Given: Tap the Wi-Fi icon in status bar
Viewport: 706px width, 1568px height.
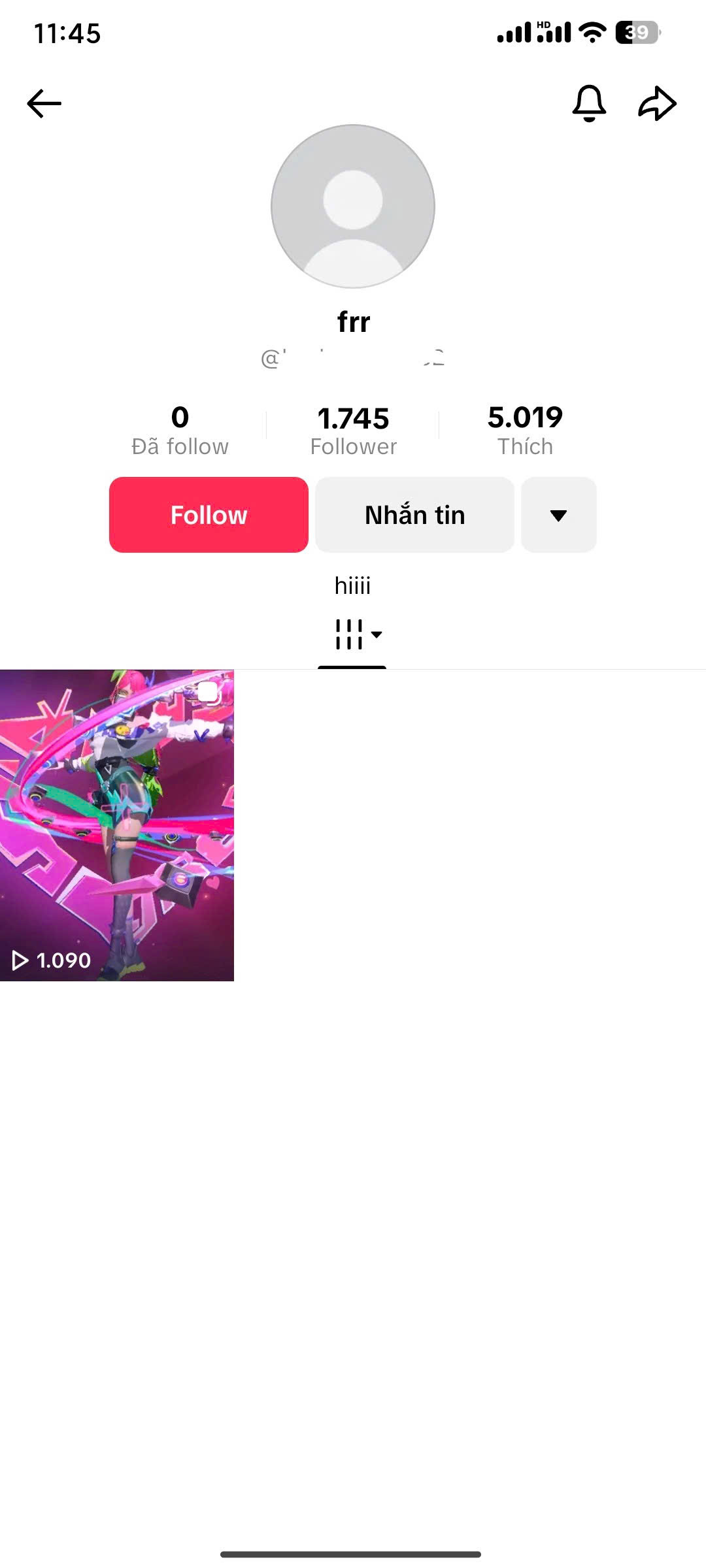Looking at the screenshot, I should click(x=592, y=32).
